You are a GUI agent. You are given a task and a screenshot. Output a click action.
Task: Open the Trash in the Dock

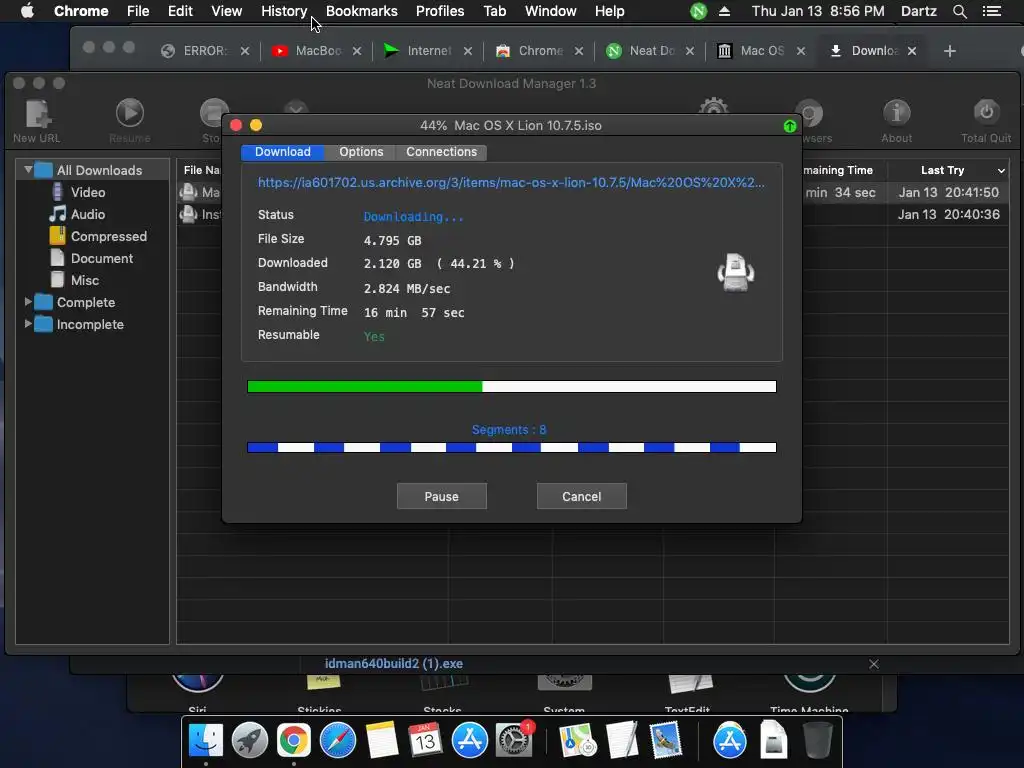[817, 741]
